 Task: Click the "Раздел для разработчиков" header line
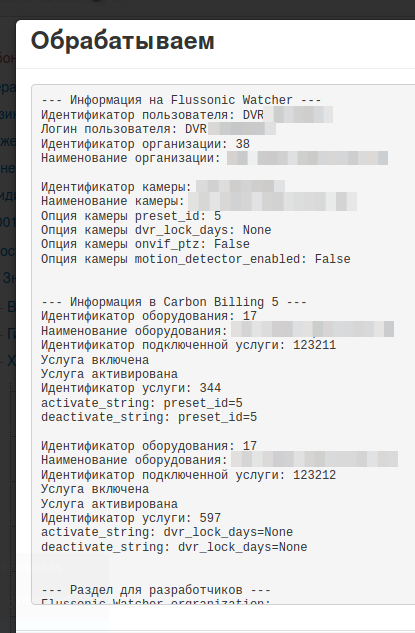tap(156, 590)
